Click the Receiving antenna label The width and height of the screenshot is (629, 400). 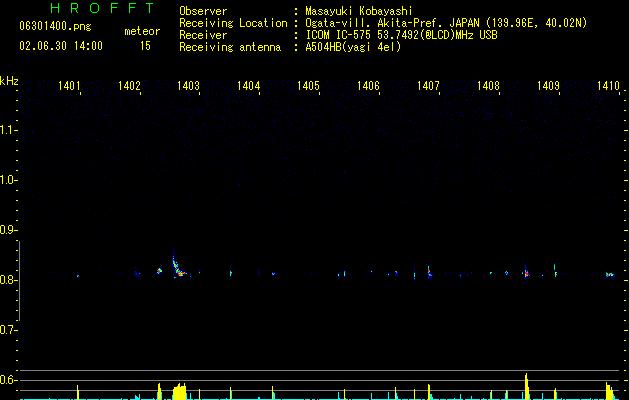[230, 47]
